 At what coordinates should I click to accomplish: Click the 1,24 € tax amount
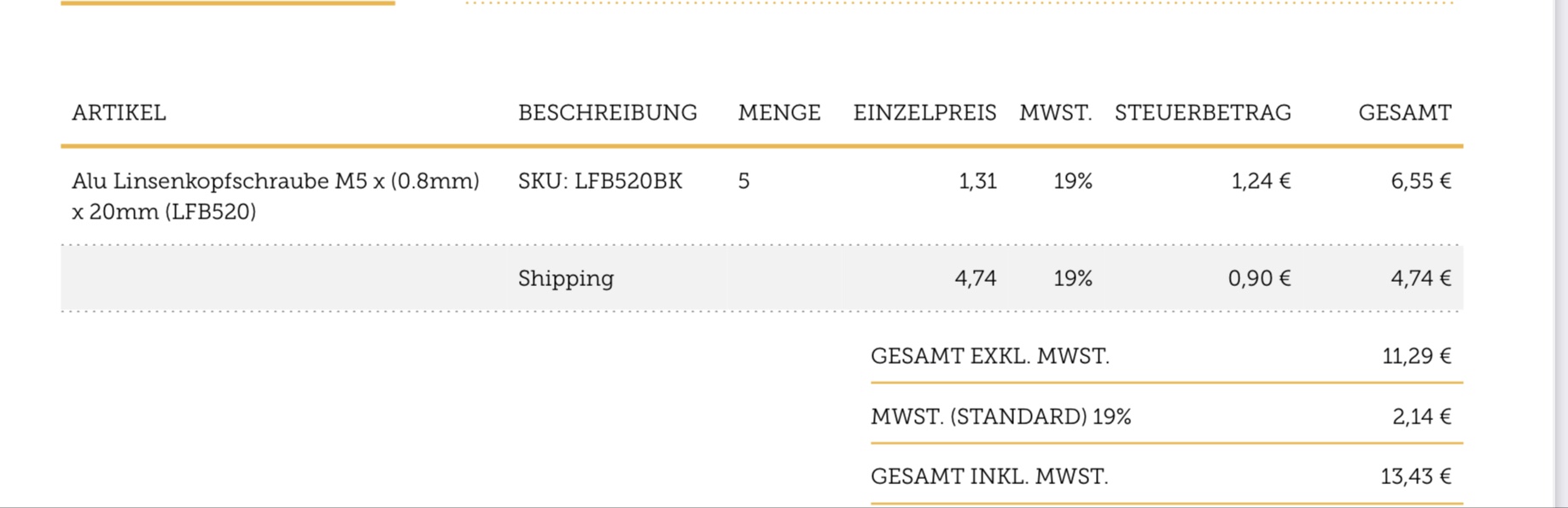click(1260, 181)
